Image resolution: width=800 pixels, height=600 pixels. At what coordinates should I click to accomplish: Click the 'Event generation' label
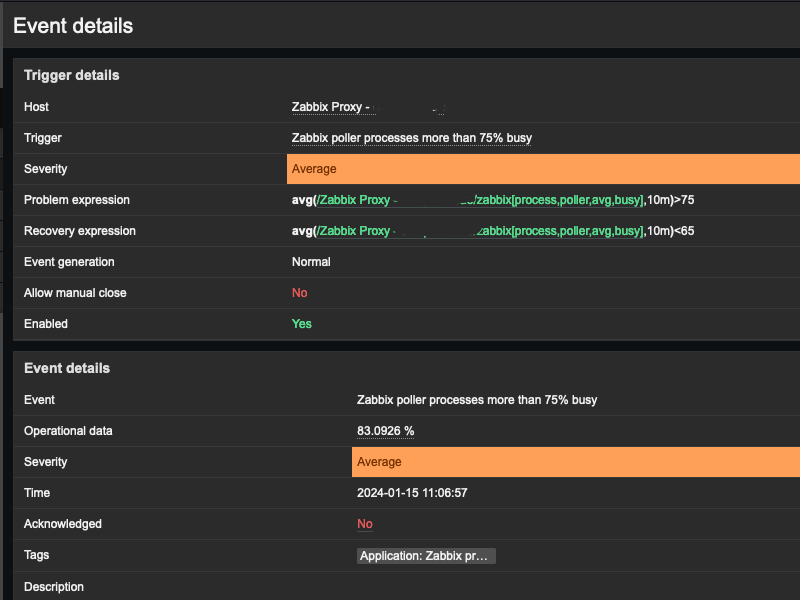click(x=69, y=262)
